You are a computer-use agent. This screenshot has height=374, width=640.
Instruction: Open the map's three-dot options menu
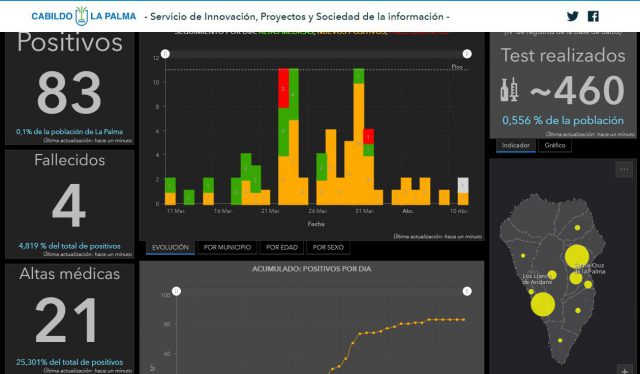coord(624,169)
